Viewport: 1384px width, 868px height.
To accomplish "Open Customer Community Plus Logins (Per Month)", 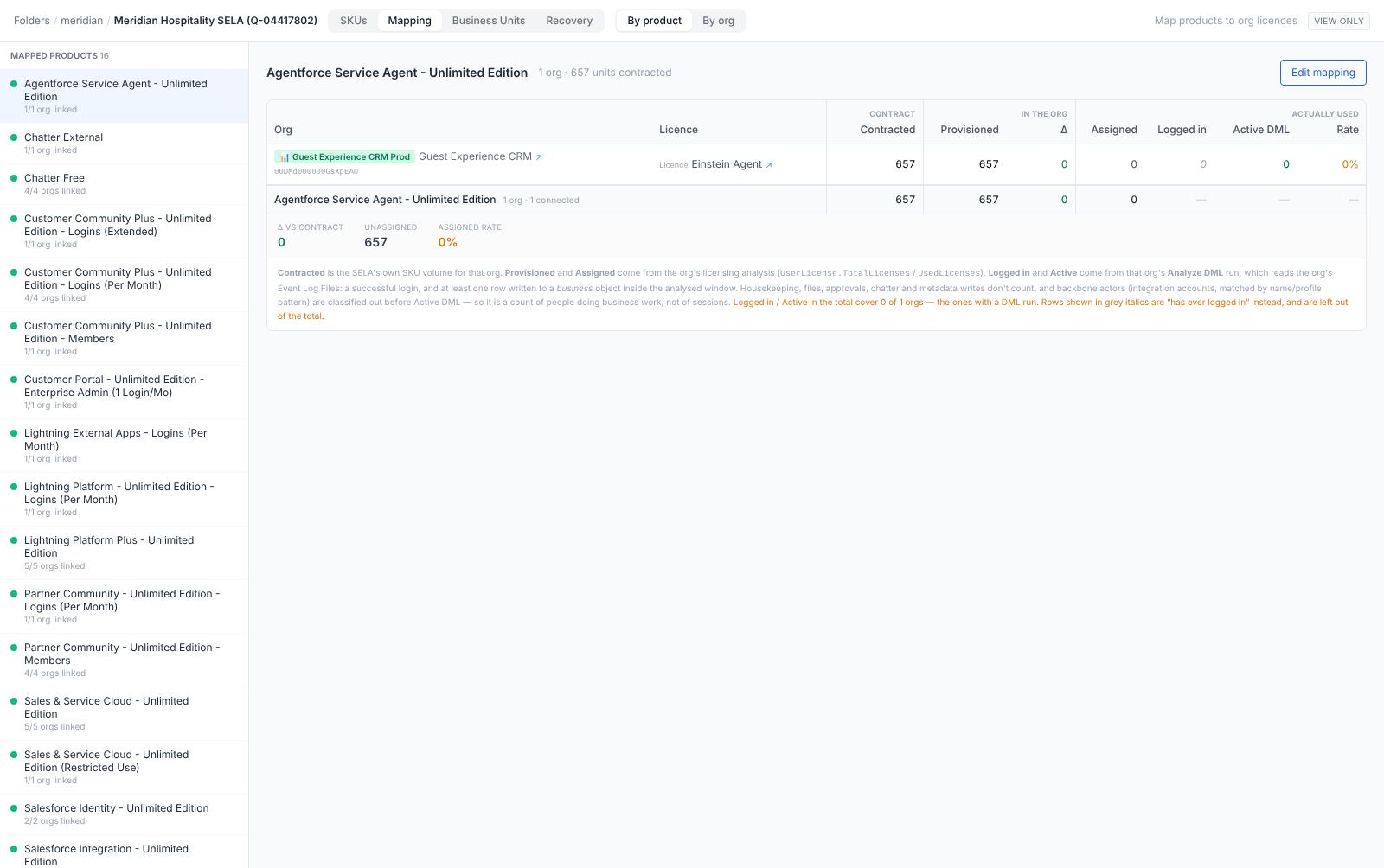I will (124, 284).
